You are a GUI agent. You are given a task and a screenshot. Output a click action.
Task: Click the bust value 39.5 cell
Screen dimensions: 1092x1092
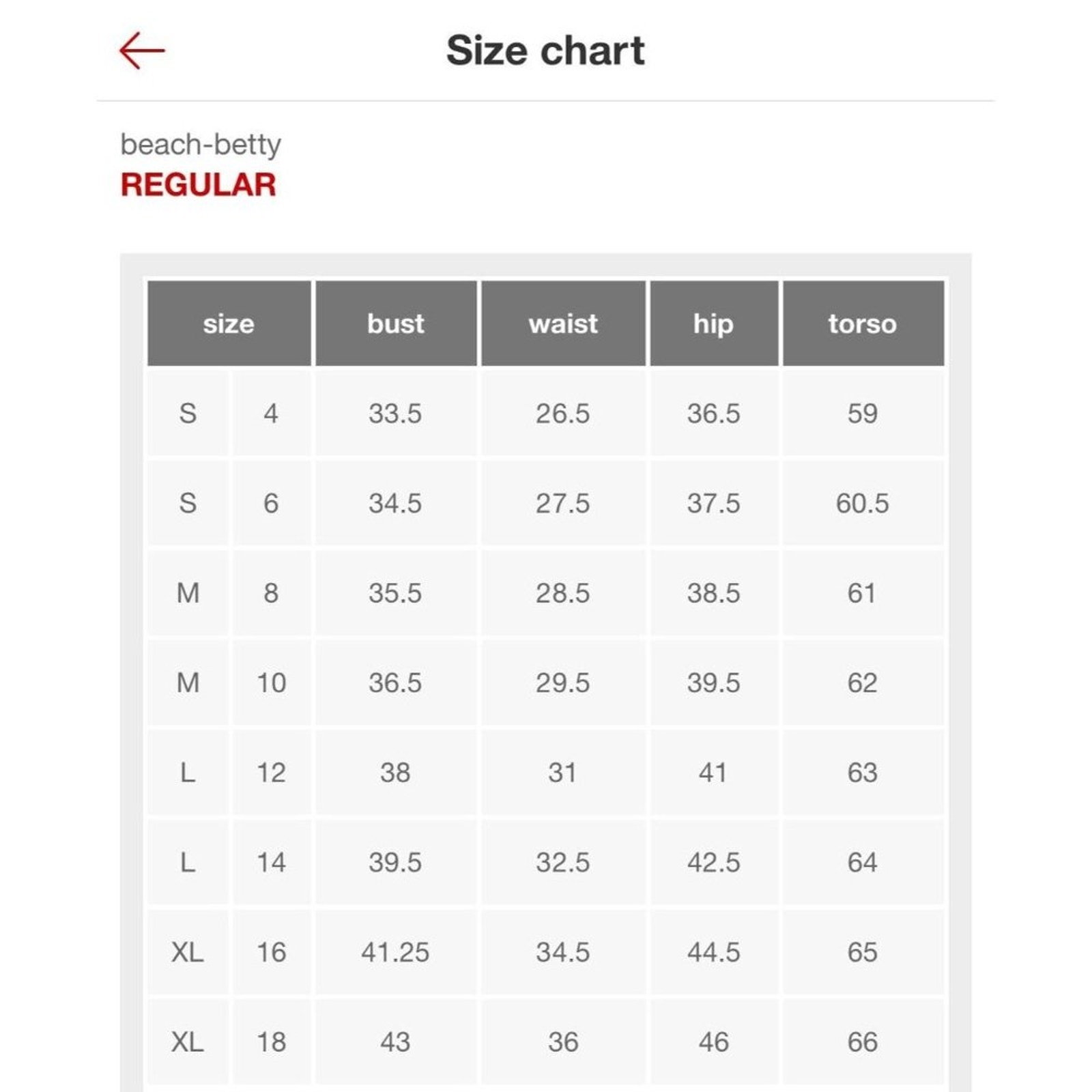tap(396, 863)
